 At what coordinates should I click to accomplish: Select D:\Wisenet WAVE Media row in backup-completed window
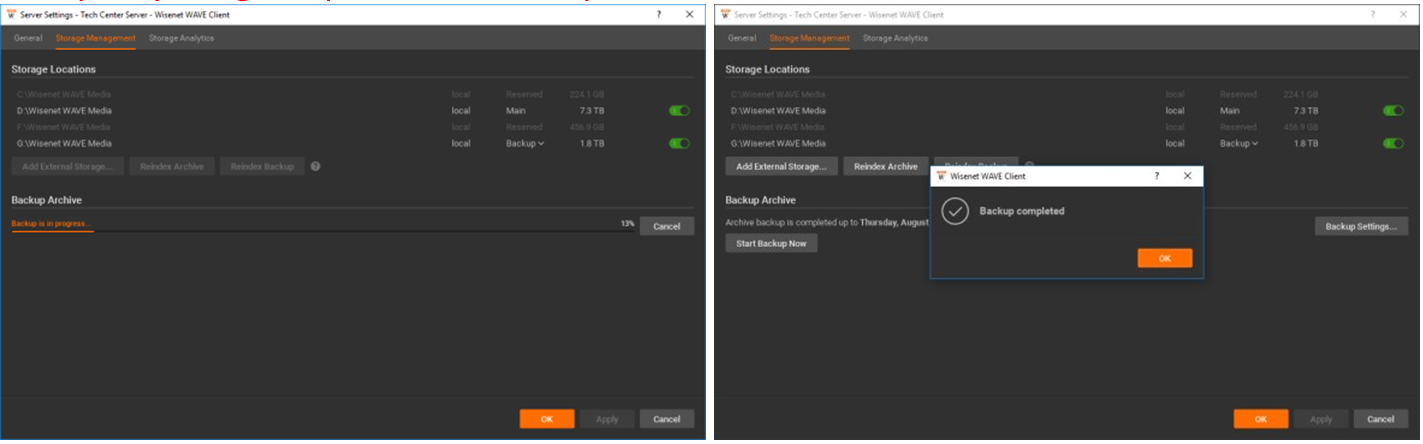pyautogui.click(x=1066, y=111)
